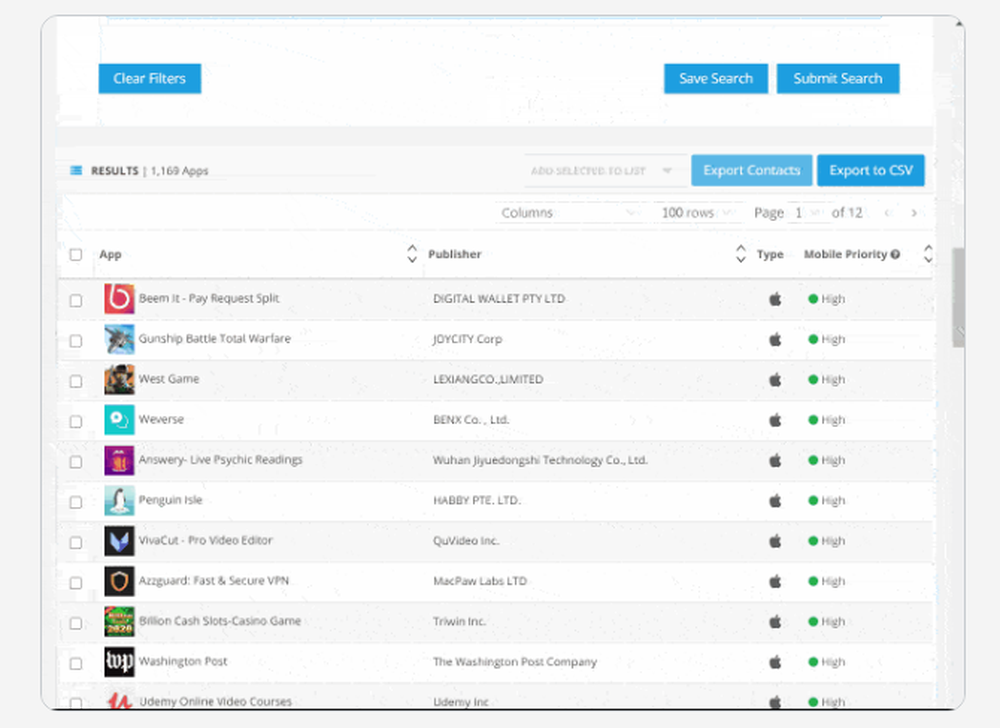The height and width of the screenshot is (728, 1000).
Task: Click the Billion Cash Slots app icon
Action: tap(119, 622)
